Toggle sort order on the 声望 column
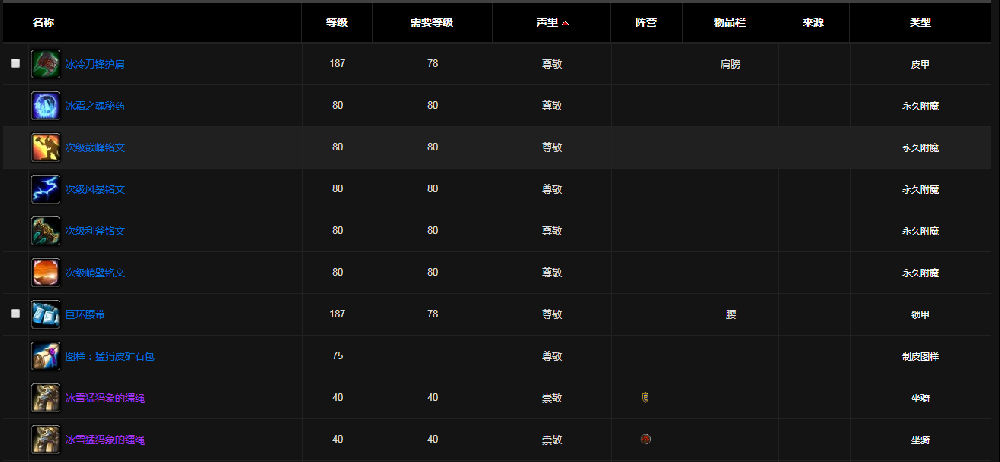The height and width of the screenshot is (462, 1000). point(552,22)
